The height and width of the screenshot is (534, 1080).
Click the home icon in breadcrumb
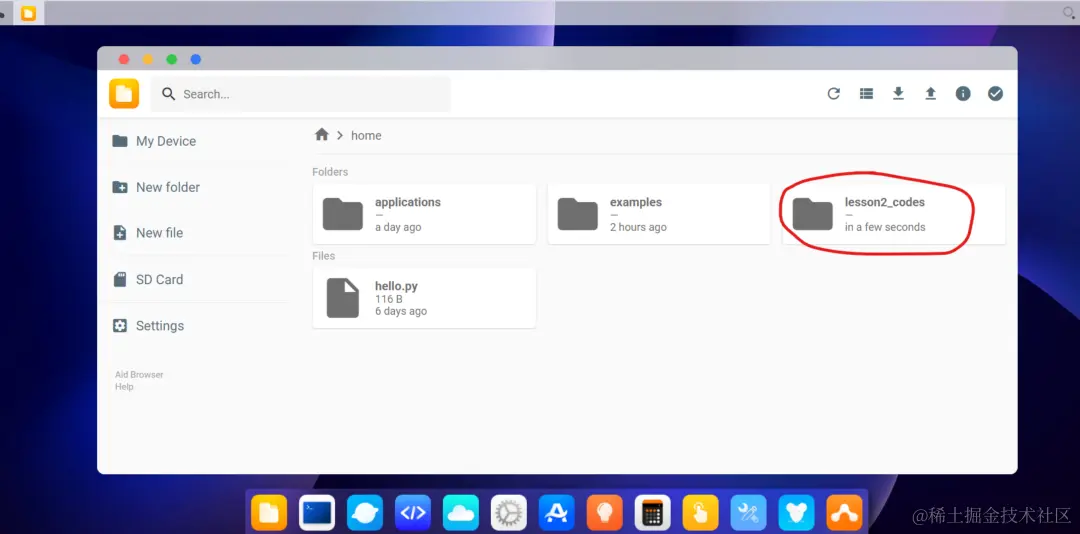[322, 135]
